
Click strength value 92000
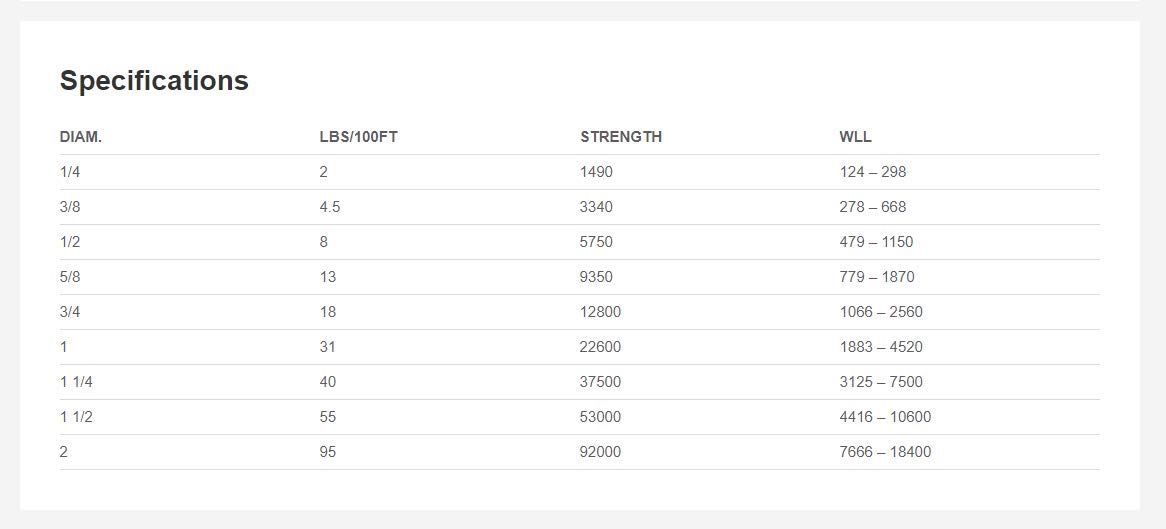click(x=600, y=452)
